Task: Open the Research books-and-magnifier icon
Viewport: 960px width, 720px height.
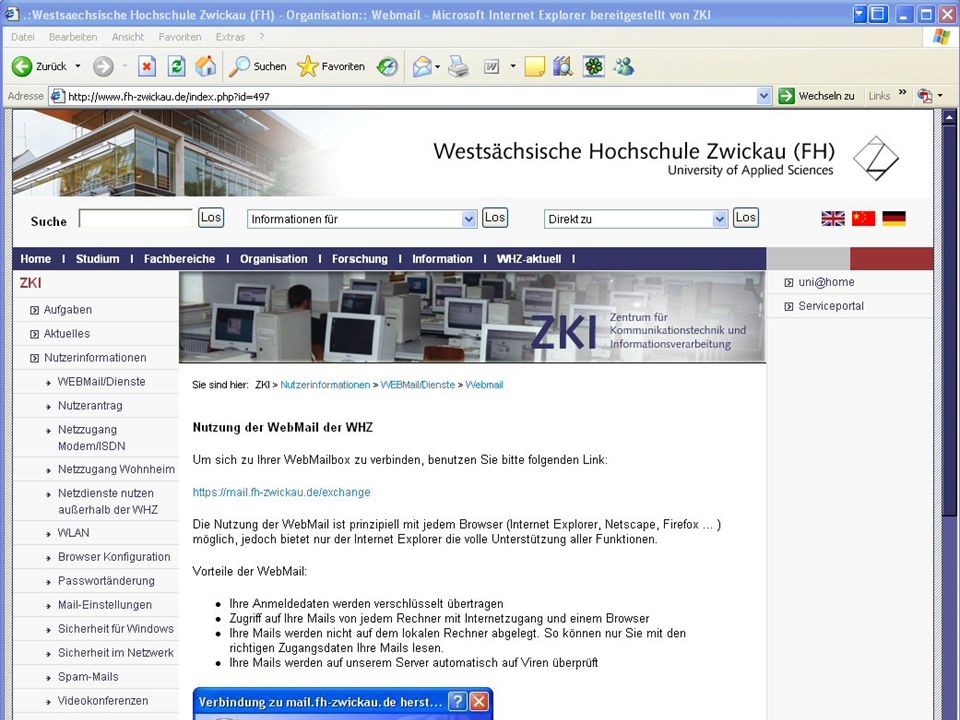Action: pos(563,66)
